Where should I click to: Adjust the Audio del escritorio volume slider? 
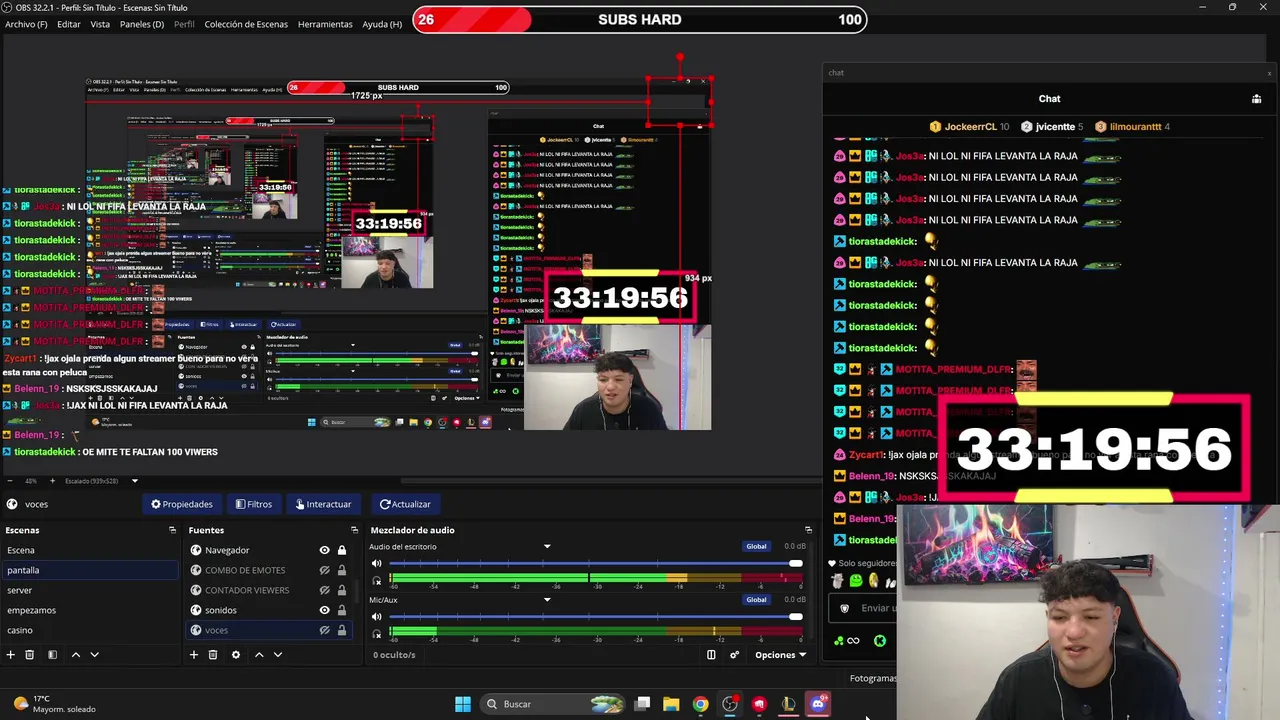(595, 564)
